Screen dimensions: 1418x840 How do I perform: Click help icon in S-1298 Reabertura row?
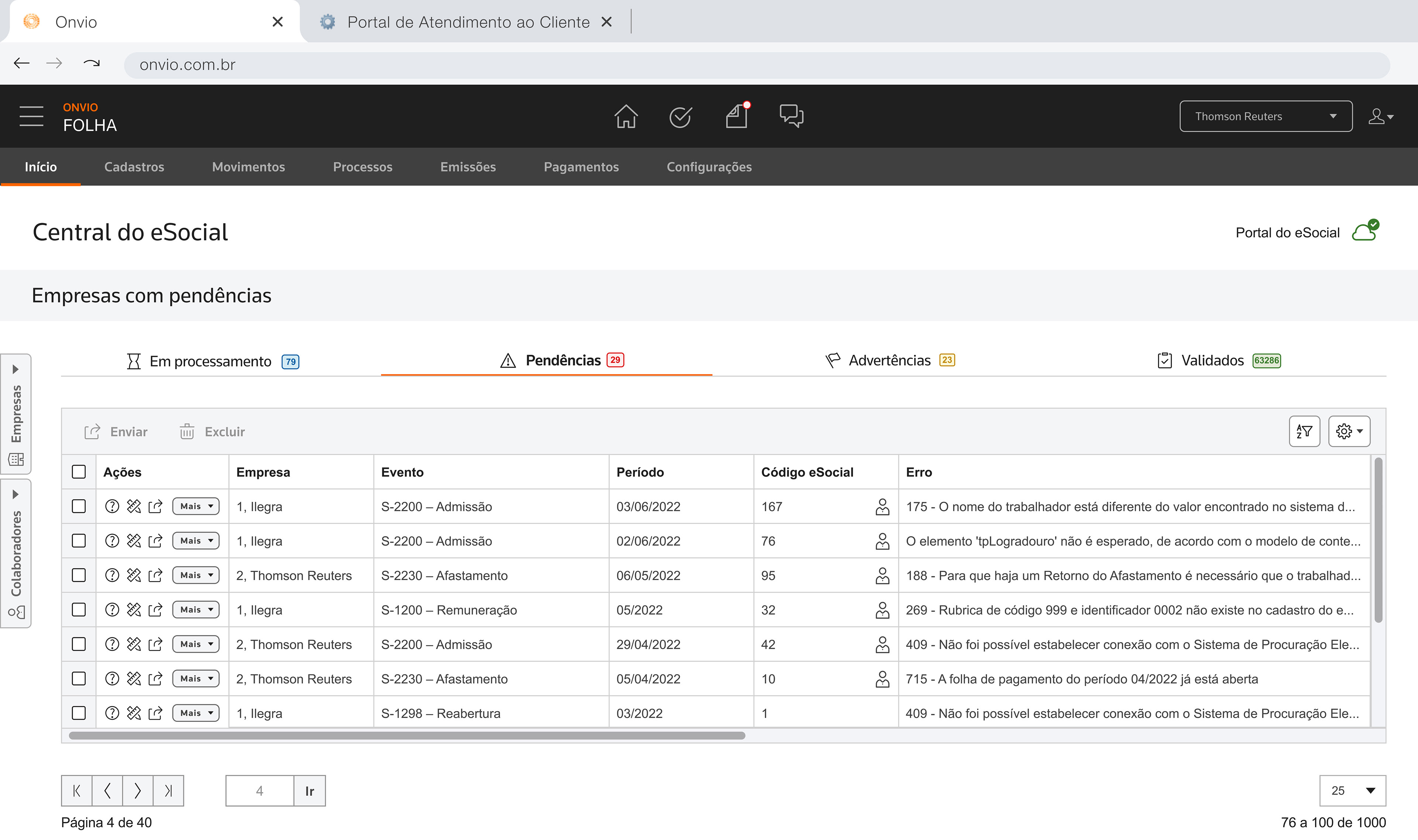click(x=112, y=713)
